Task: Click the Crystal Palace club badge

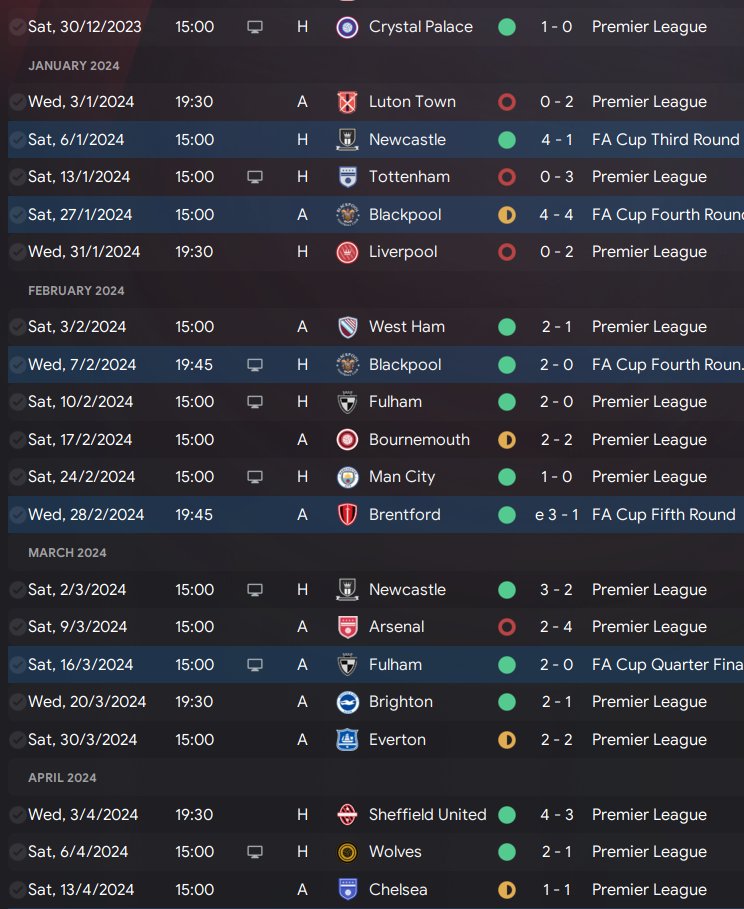Action: (x=347, y=27)
